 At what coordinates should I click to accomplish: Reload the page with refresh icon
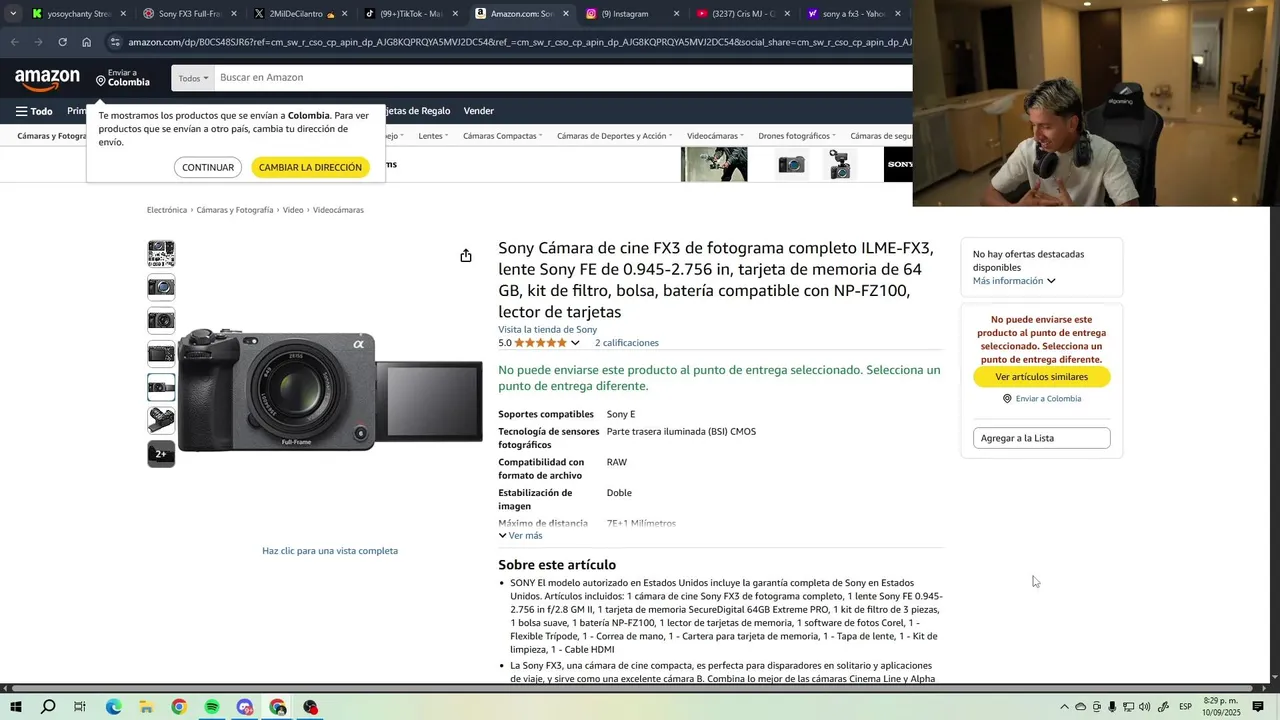click(62, 42)
